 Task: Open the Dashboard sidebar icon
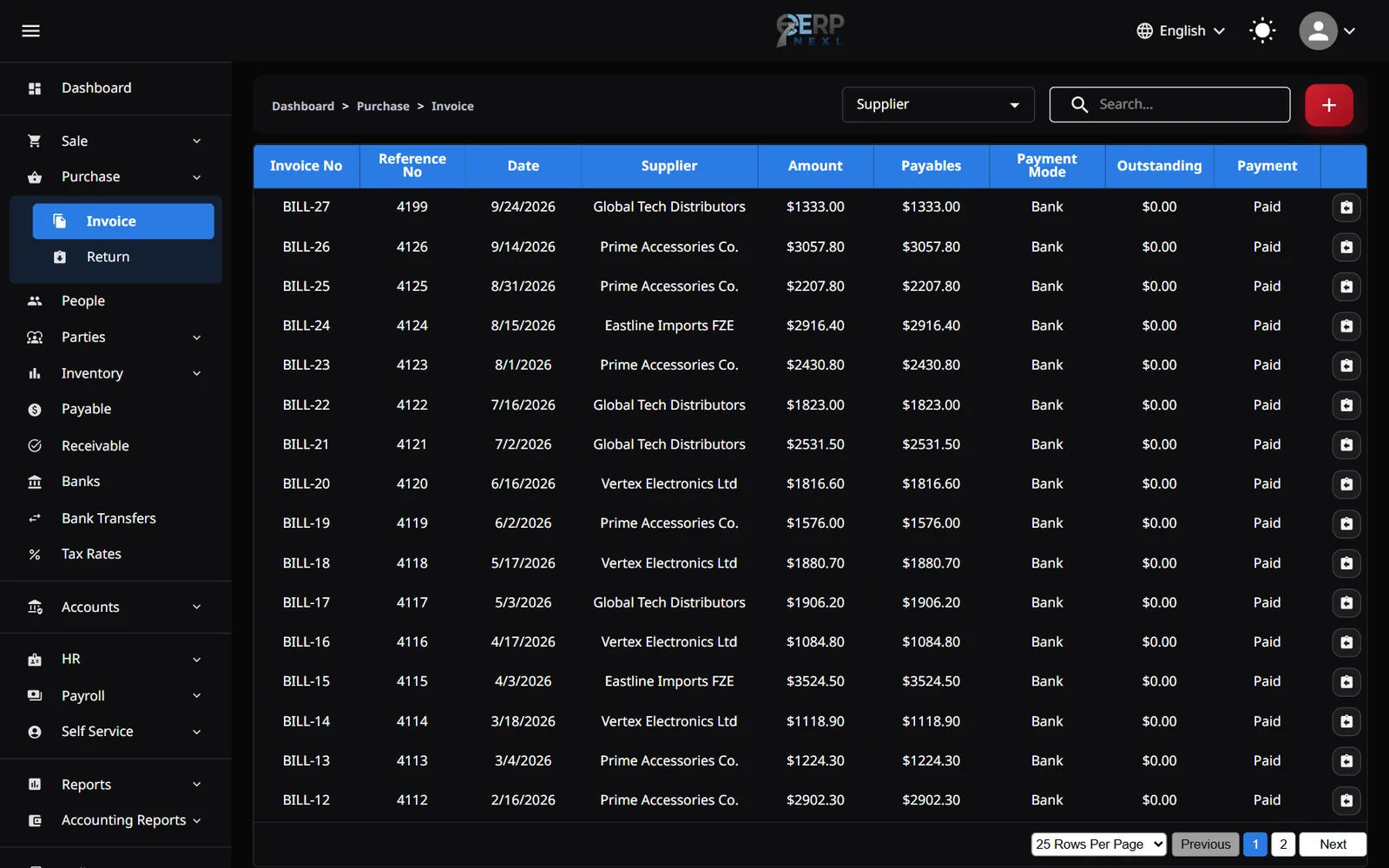tap(35, 89)
